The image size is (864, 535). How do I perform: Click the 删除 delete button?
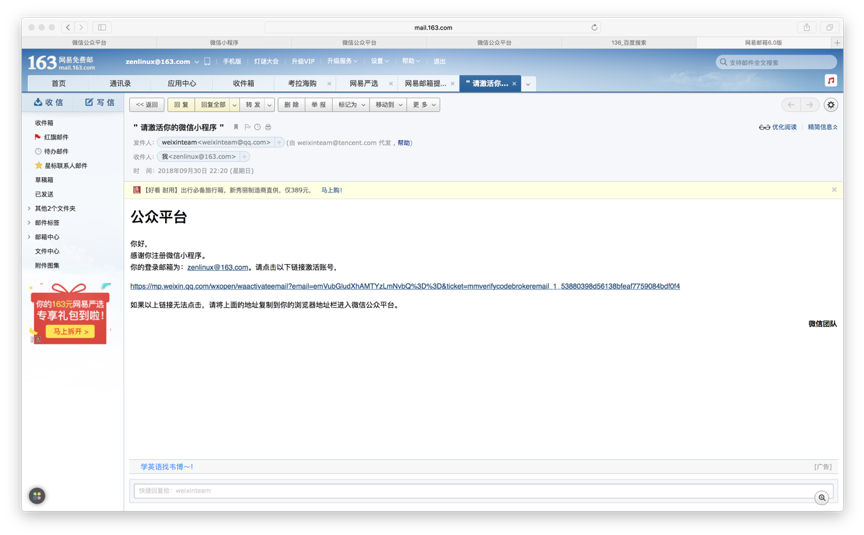click(x=291, y=105)
